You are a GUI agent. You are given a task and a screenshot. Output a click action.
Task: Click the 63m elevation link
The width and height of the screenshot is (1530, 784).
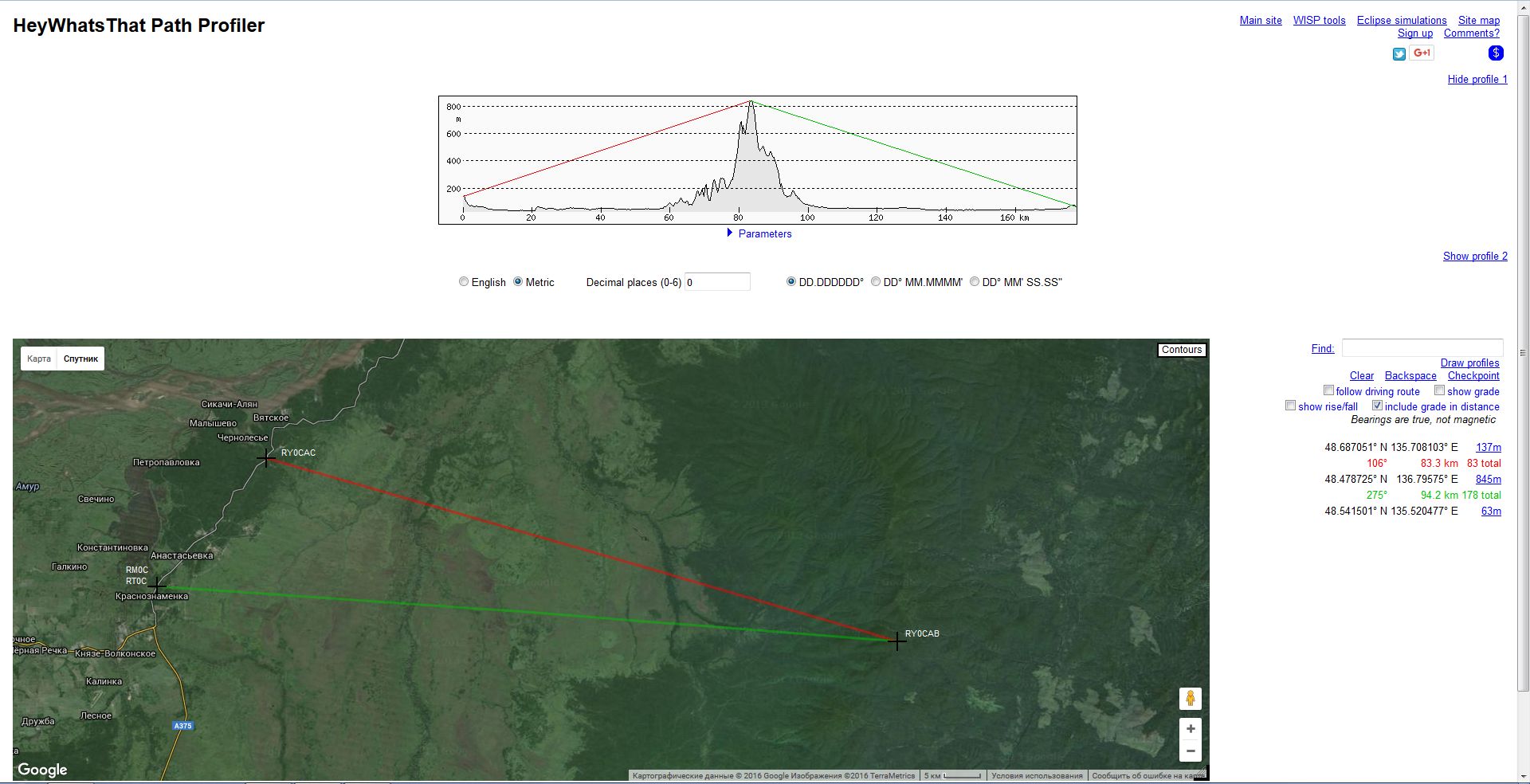tap(1491, 512)
